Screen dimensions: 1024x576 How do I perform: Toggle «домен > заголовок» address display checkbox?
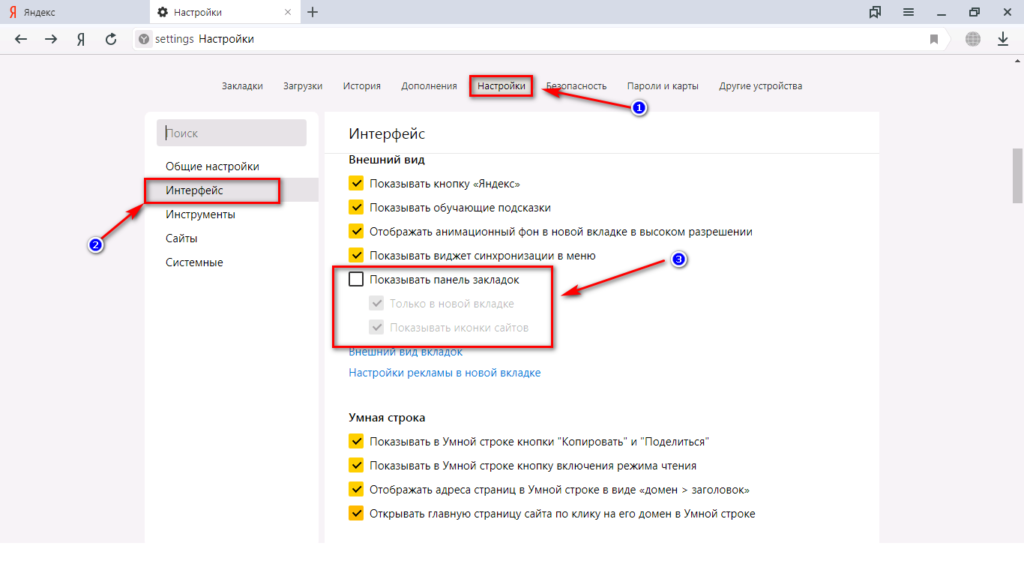pos(356,489)
